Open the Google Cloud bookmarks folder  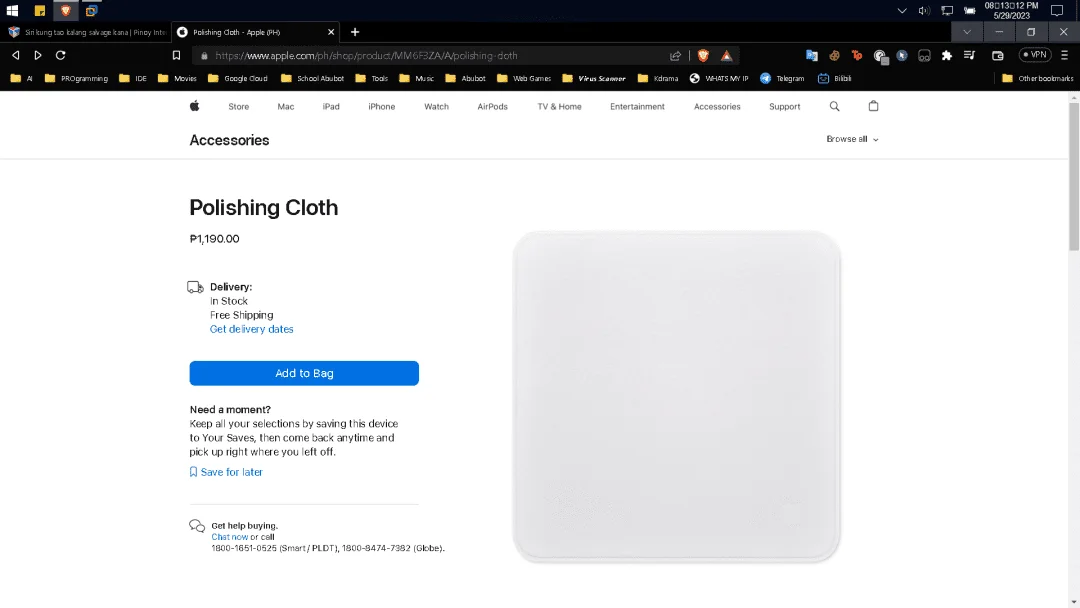click(x=238, y=78)
